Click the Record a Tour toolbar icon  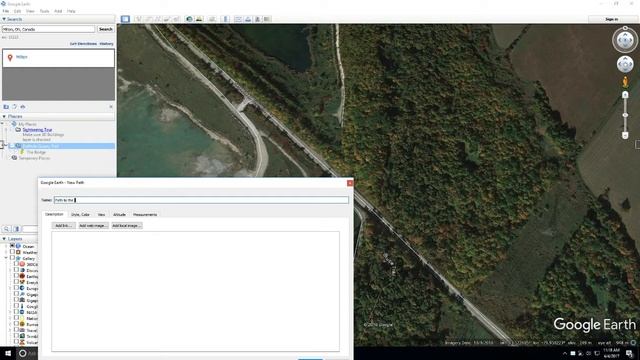coord(176,19)
